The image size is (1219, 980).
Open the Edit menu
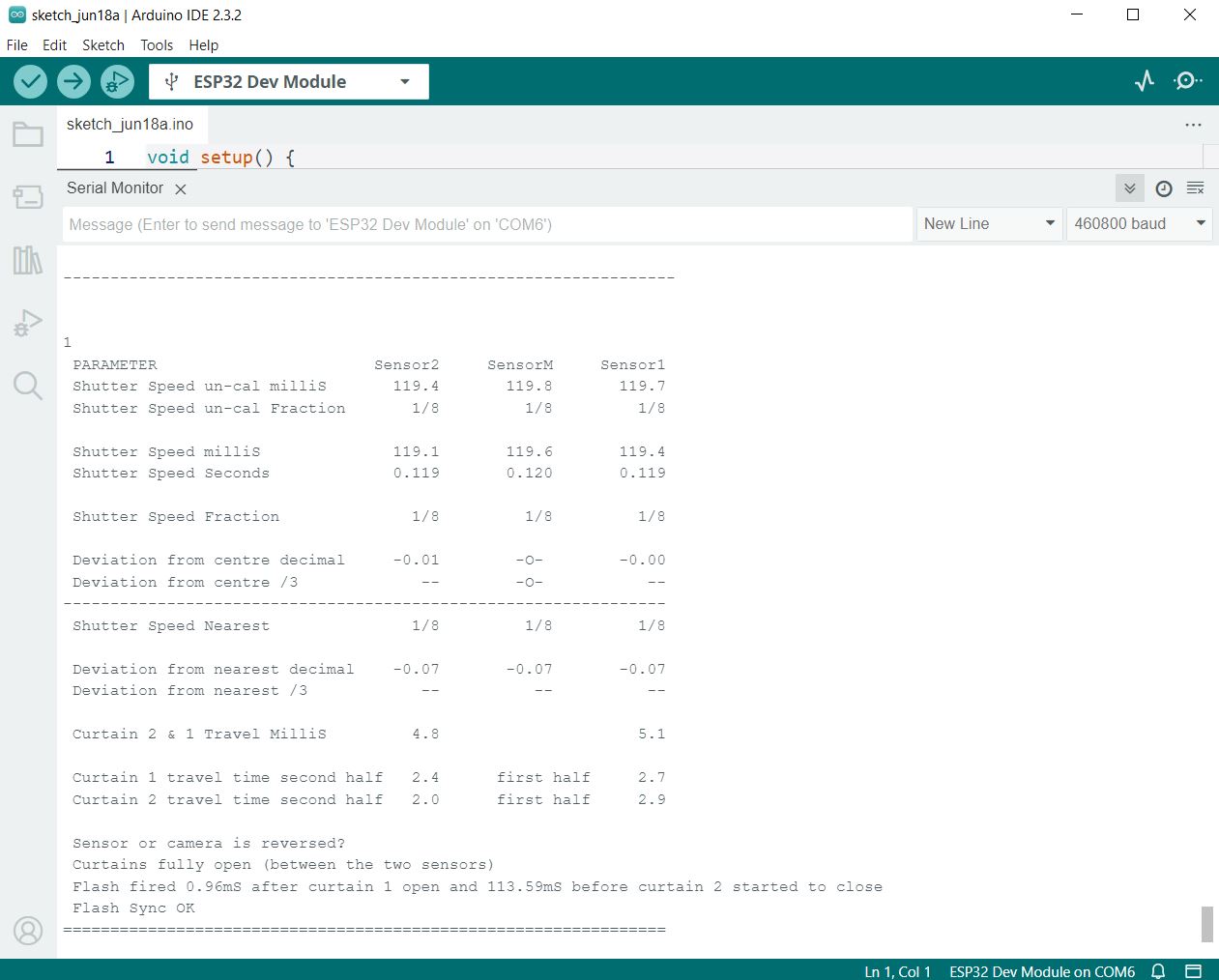coord(55,45)
